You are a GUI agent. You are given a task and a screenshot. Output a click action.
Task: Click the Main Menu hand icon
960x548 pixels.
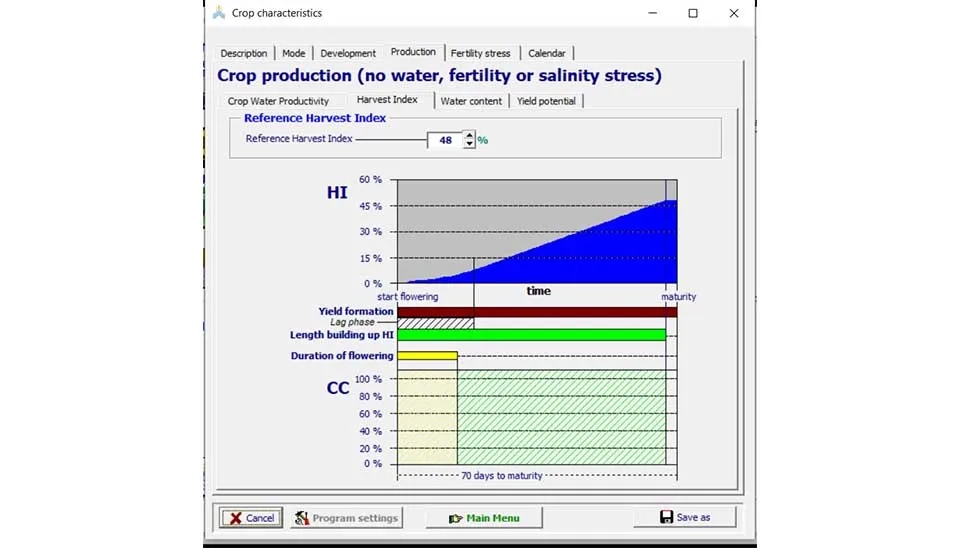tap(456, 518)
